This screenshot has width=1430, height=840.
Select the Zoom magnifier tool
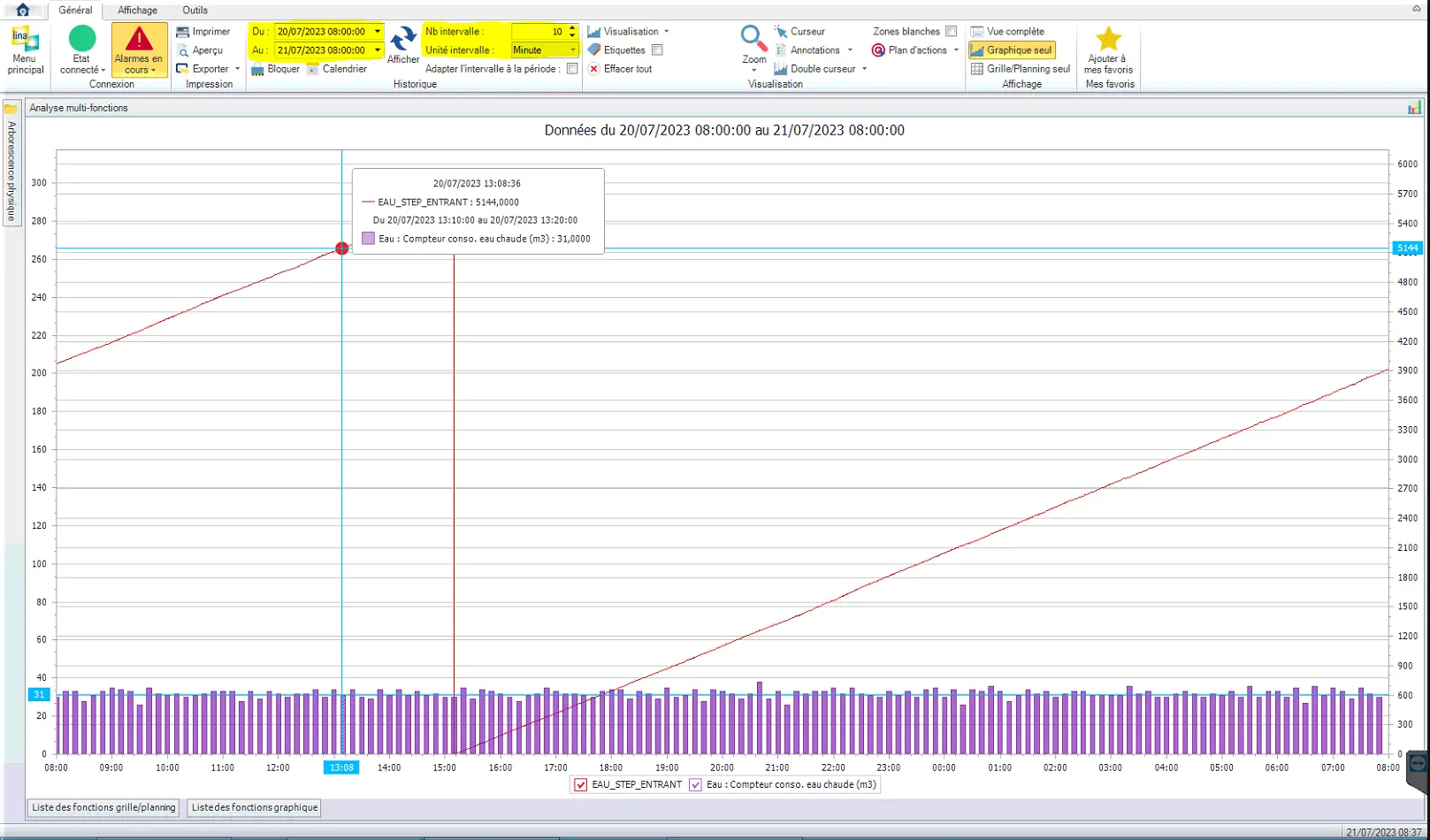(753, 39)
